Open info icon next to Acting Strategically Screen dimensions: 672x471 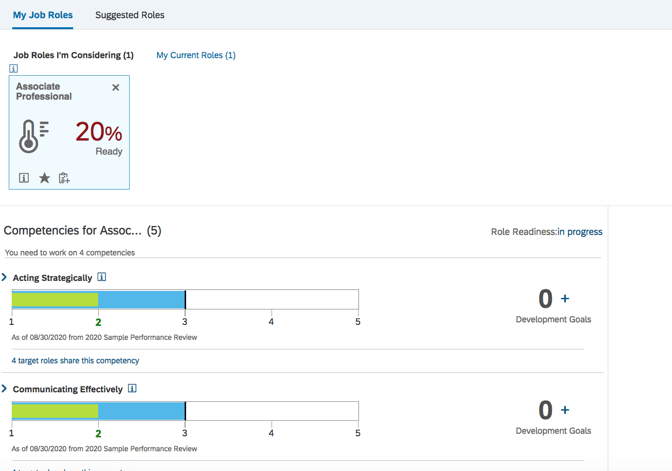tap(102, 277)
